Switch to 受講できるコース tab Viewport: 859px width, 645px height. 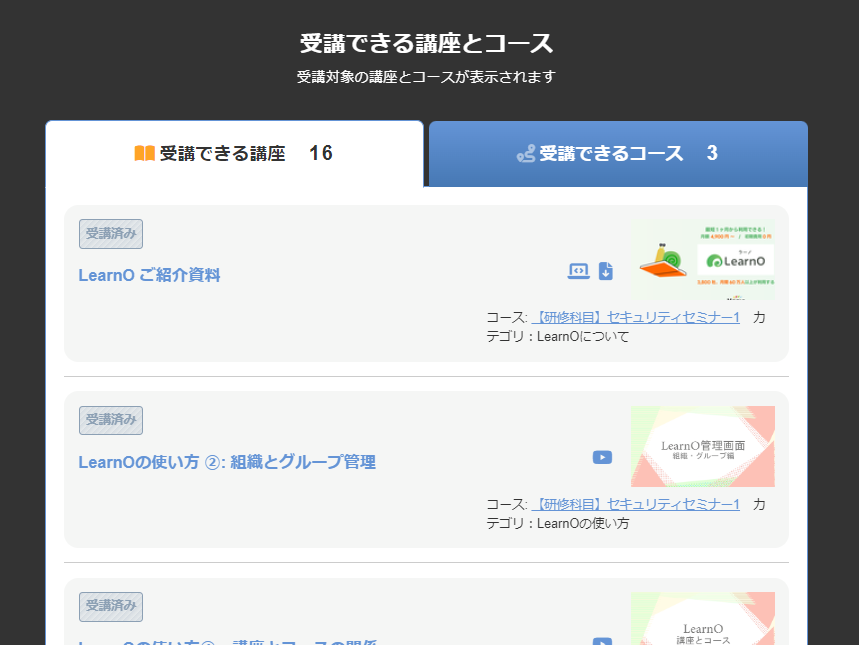tap(618, 154)
